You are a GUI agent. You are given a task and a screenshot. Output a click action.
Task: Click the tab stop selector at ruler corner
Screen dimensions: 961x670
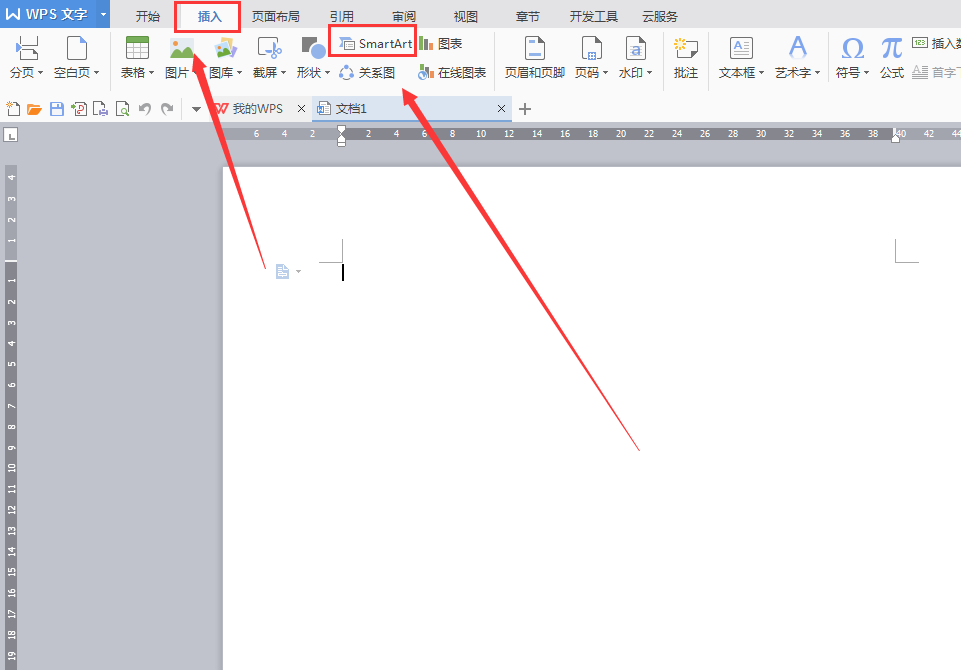click(10, 134)
